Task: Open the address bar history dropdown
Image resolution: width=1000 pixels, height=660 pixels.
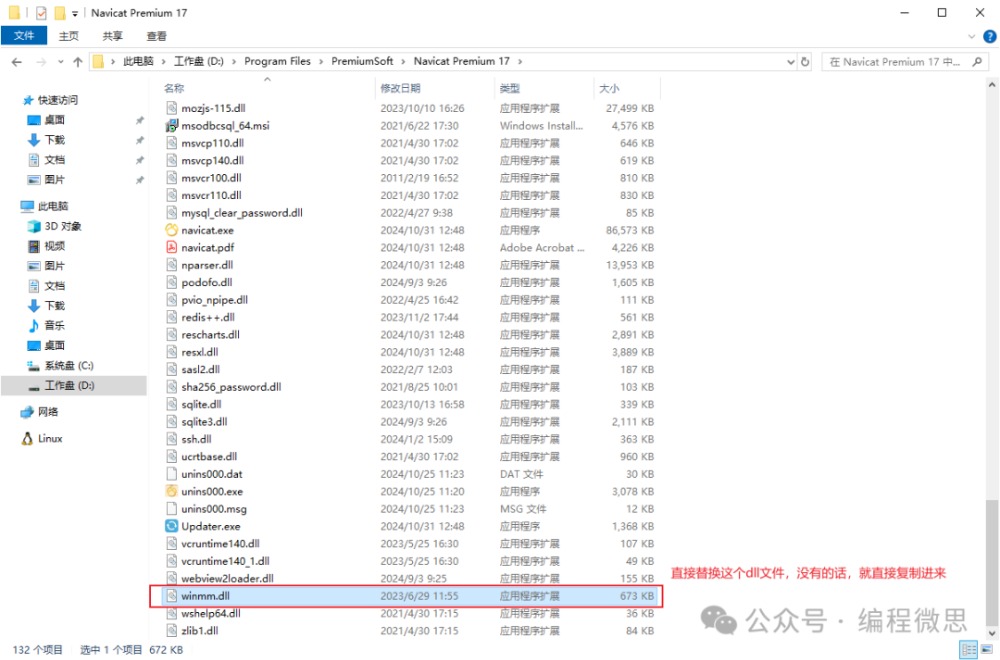Action: [789, 62]
